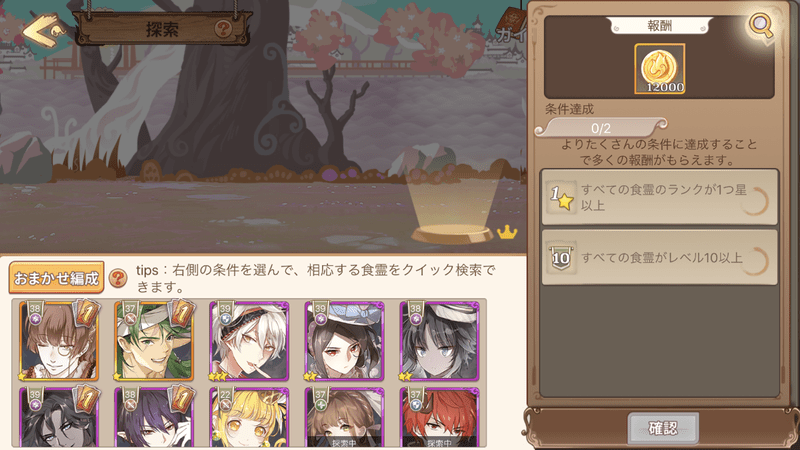Open help next to 探索 title
The image size is (800, 450).
[223, 29]
